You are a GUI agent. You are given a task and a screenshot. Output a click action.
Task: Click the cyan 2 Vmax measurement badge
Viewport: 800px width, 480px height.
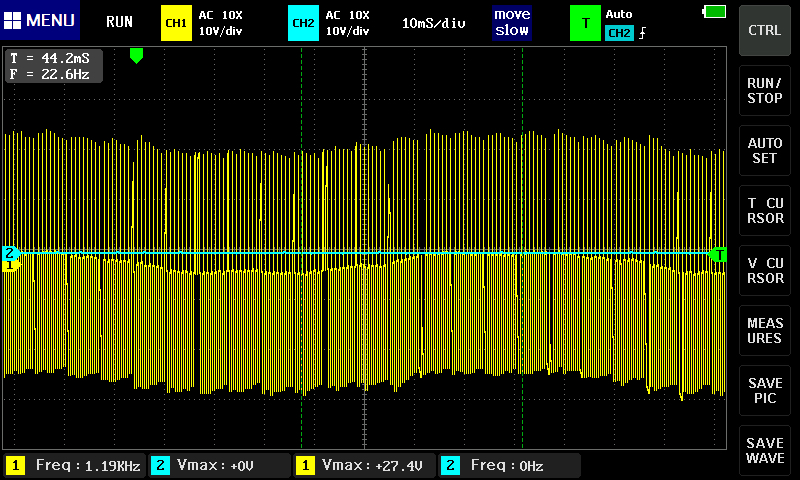click(x=160, y=465)
